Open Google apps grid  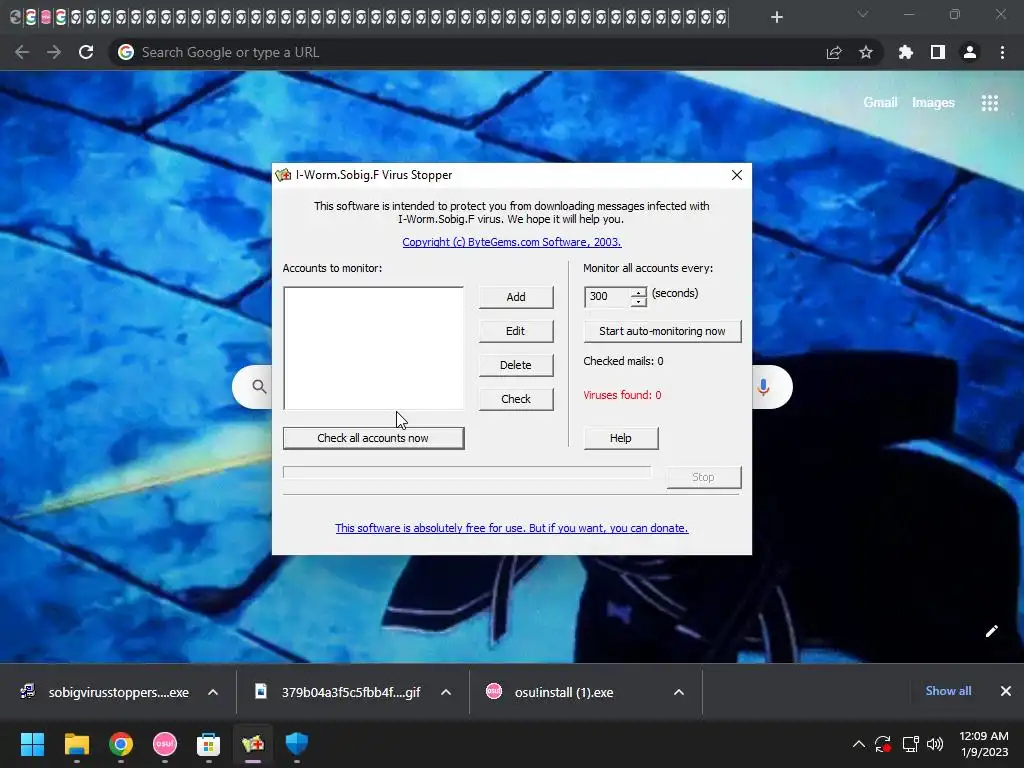tap(990, 103)
